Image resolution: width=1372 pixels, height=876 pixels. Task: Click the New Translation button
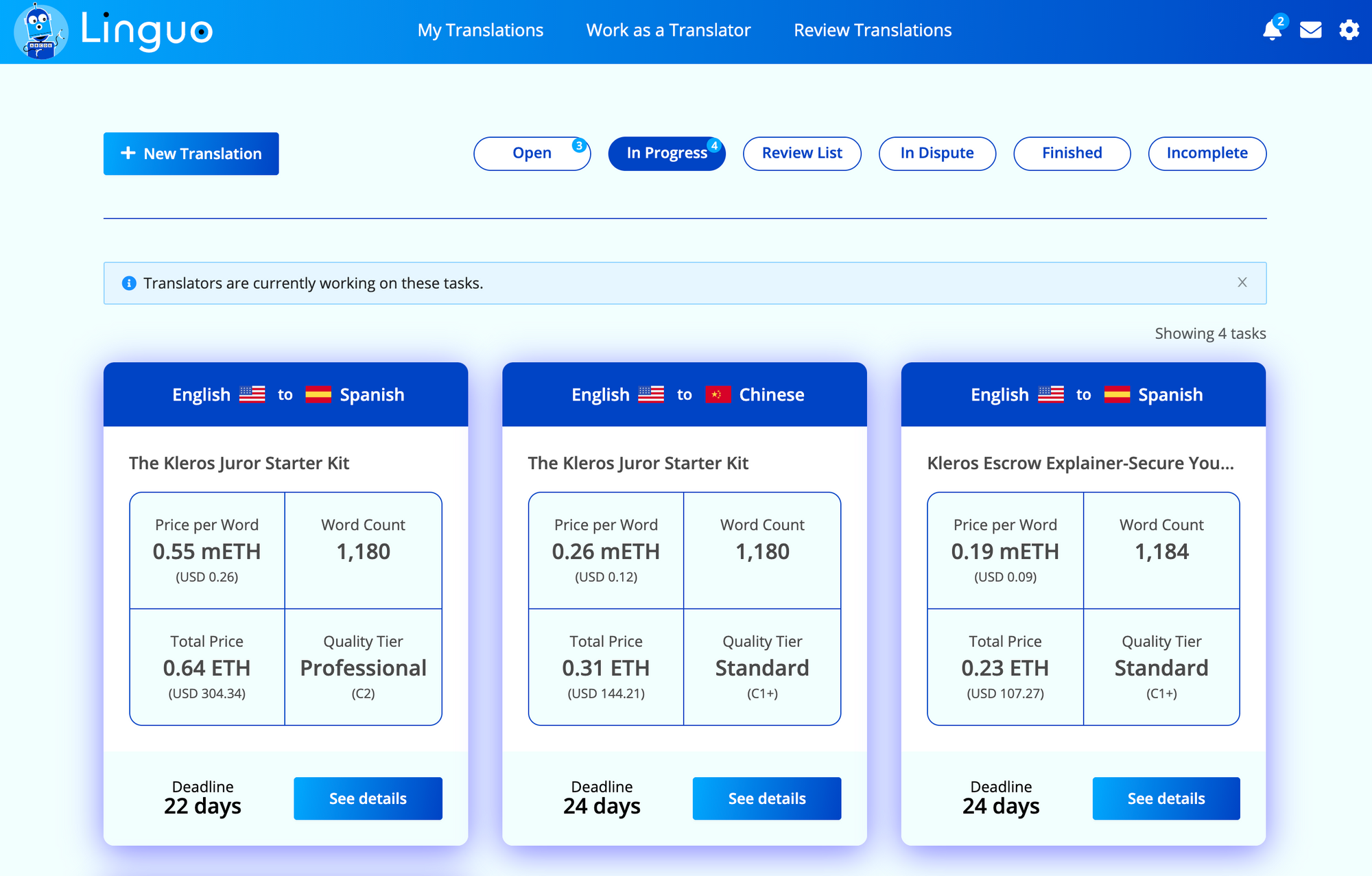pos(191,154)
